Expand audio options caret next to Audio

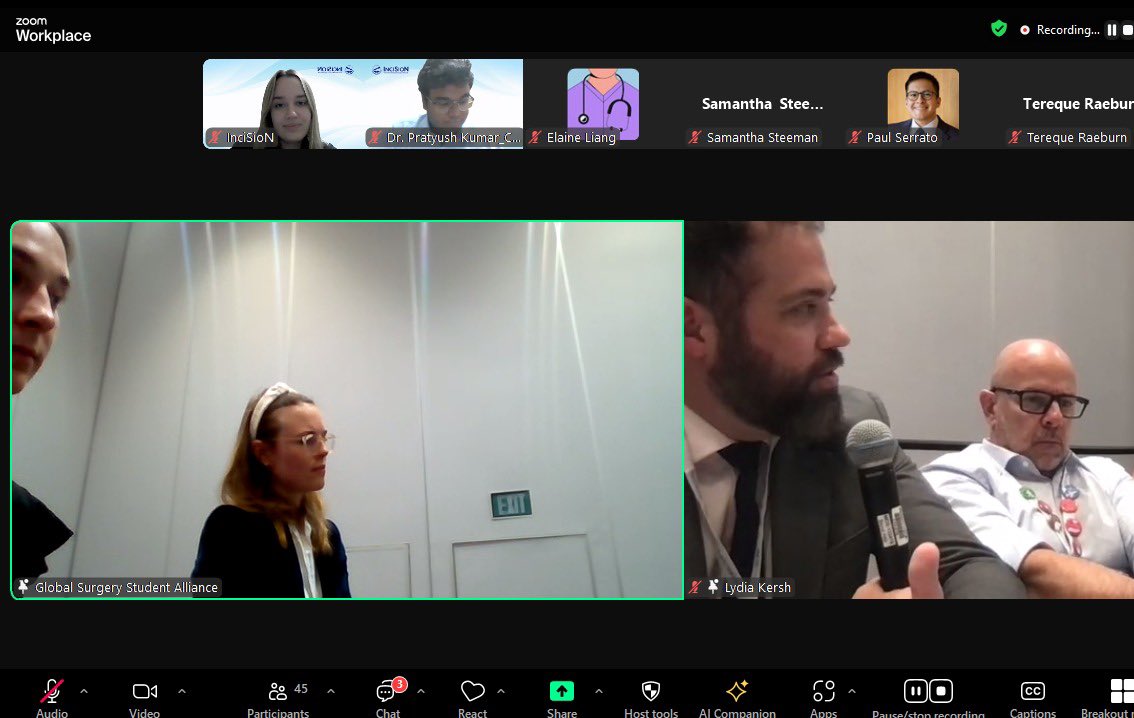pyautogui.click(x=84, y=691)
